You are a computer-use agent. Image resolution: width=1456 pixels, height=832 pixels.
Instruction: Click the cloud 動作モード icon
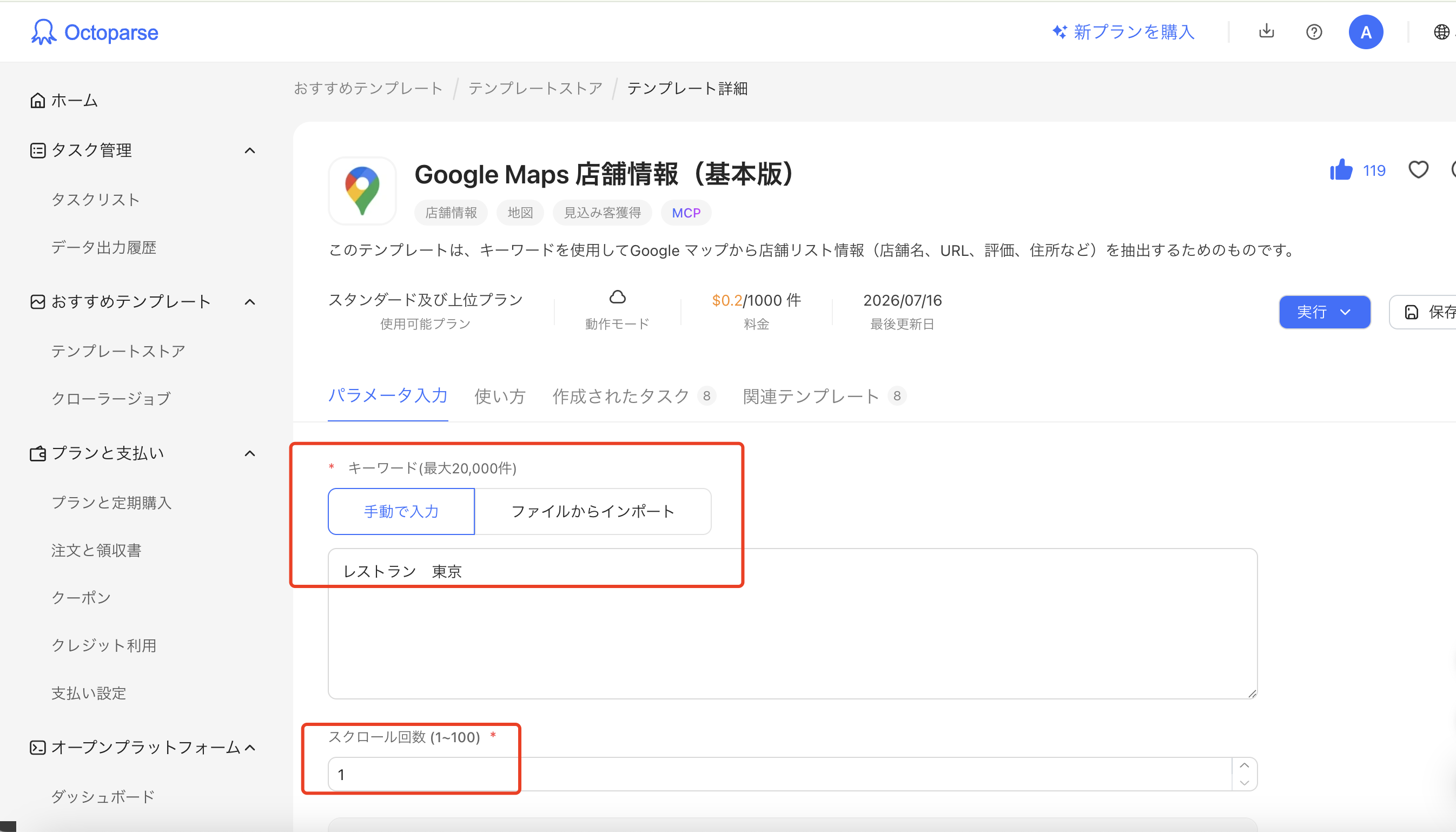click(x=618, y=297)
